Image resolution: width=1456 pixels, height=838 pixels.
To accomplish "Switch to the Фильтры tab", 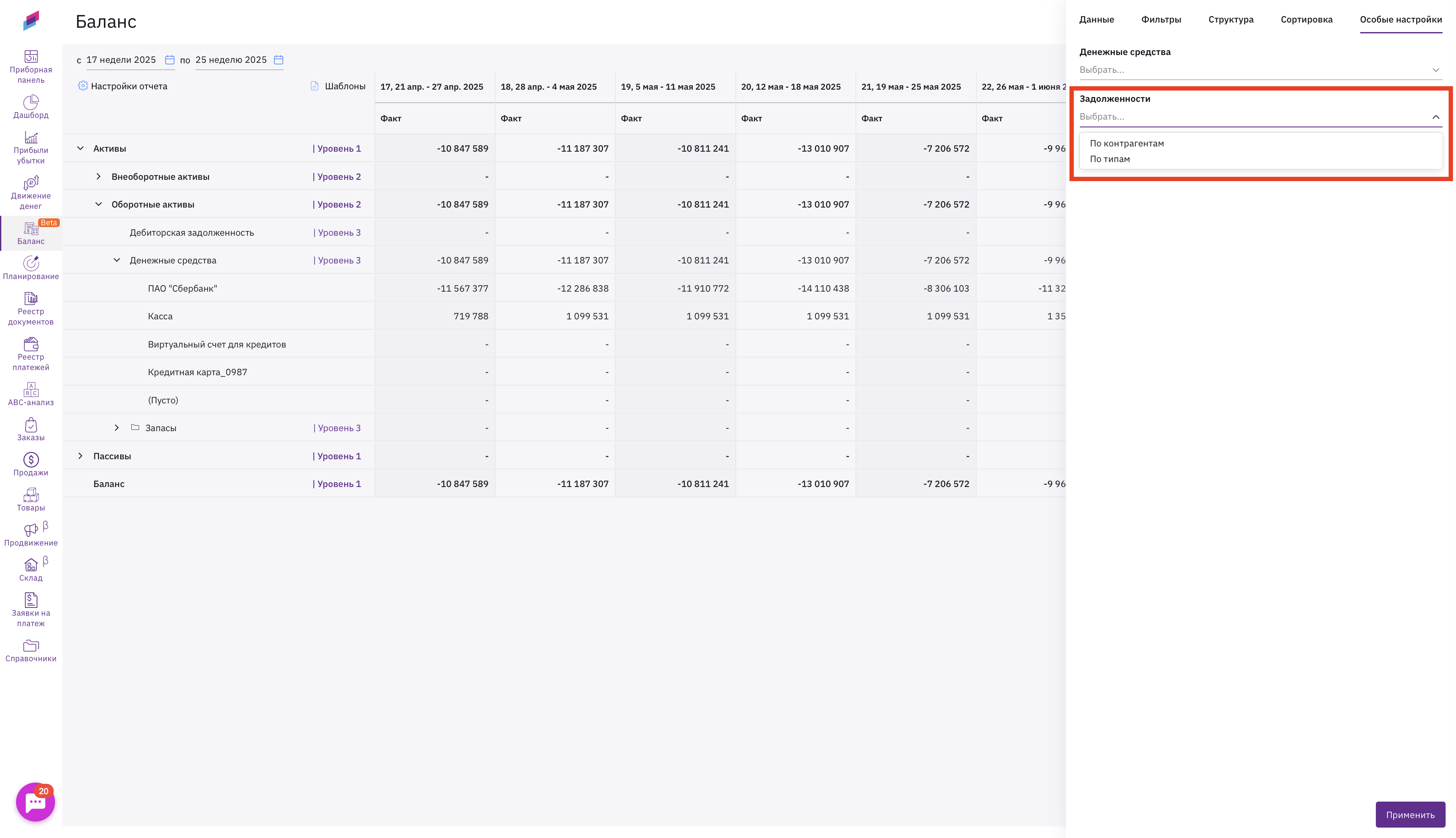I will coord(1161,19).
